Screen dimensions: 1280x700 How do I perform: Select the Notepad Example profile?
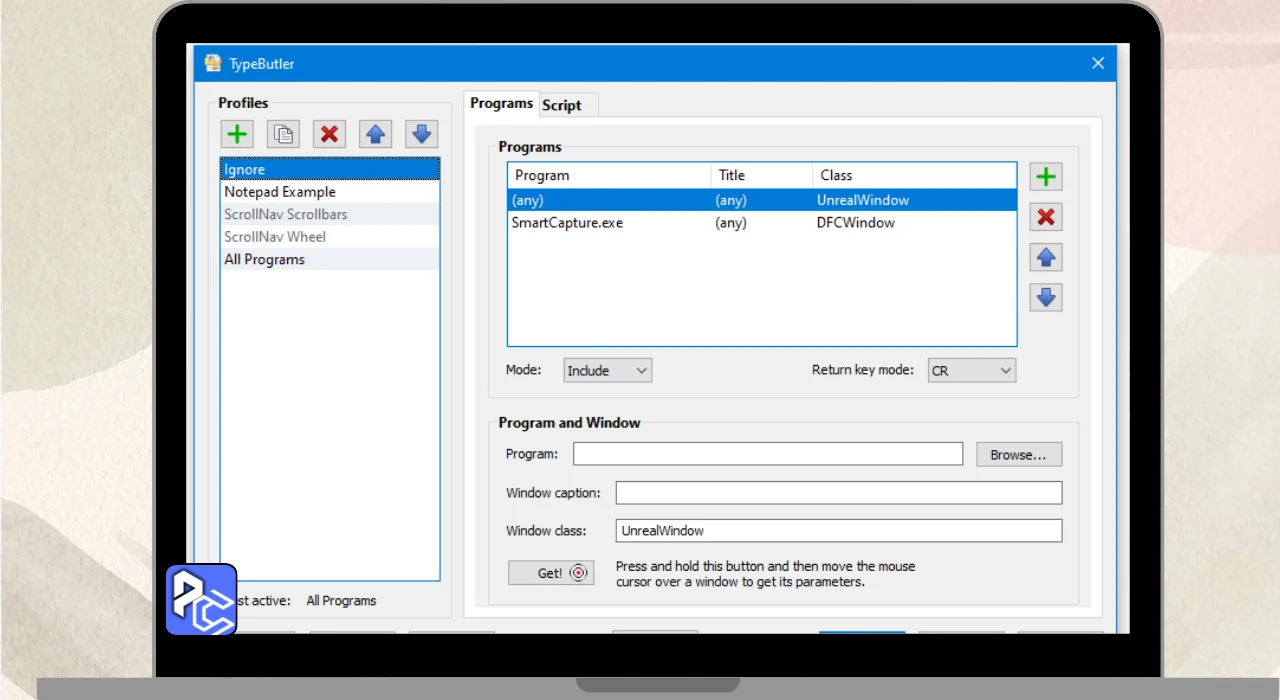click(280, 192)
